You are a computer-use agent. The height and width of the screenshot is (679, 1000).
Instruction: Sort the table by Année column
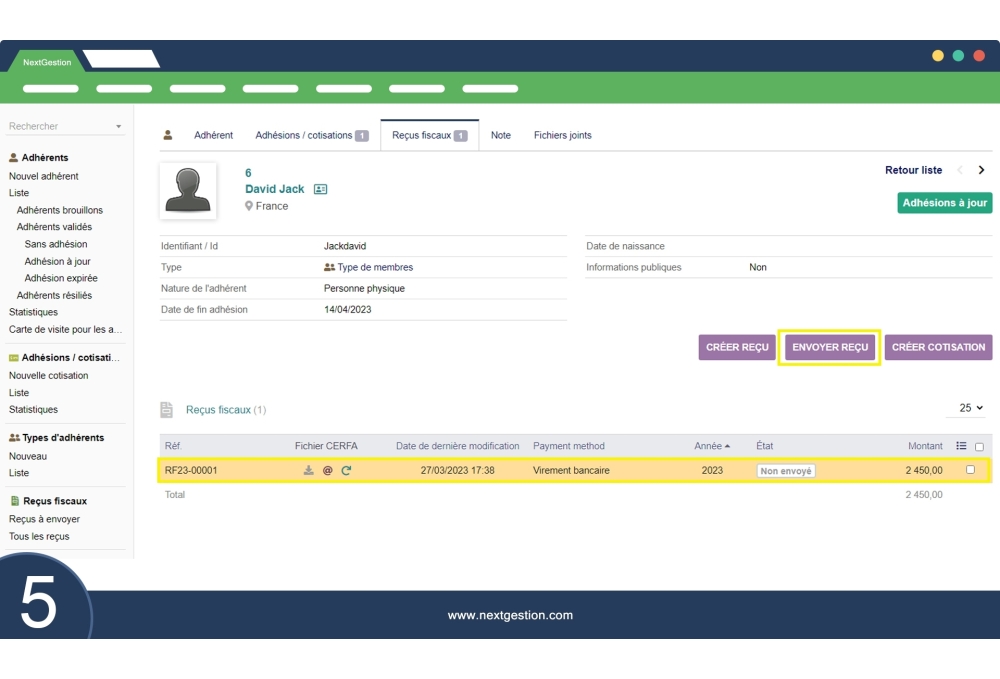[x=711, y=446]
